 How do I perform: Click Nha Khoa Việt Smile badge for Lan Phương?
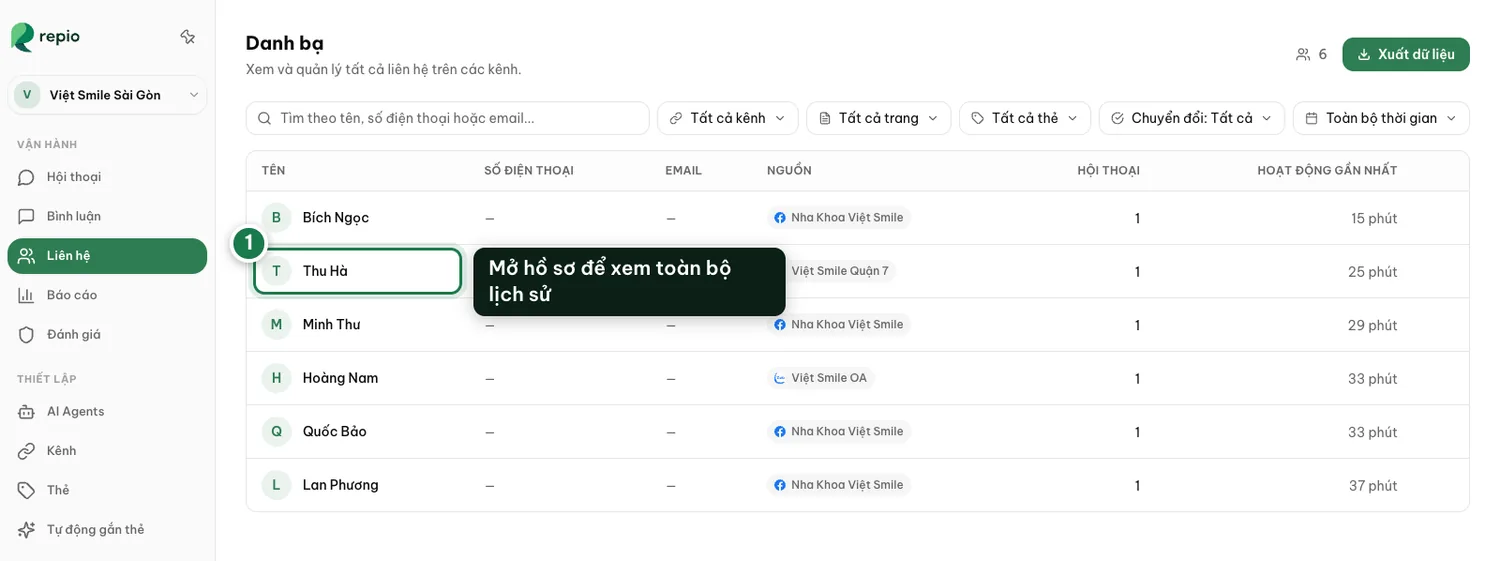tap(838, 485)
